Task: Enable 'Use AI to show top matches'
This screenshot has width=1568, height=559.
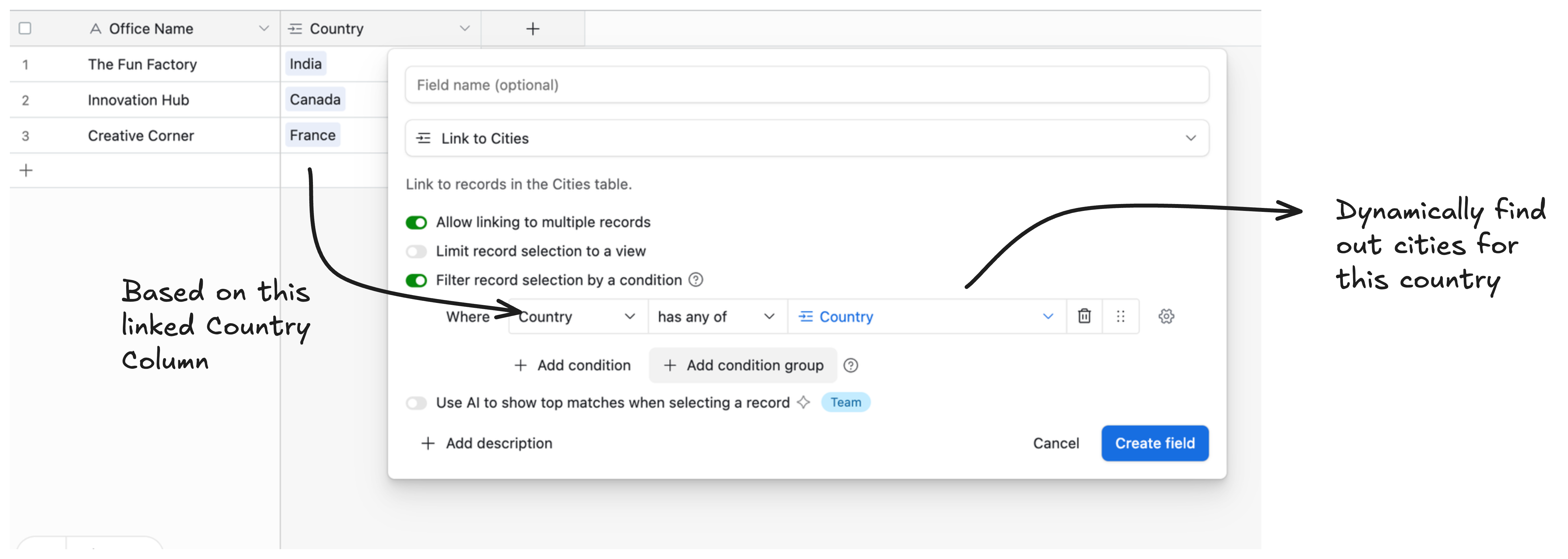Action: pos(416,403)
